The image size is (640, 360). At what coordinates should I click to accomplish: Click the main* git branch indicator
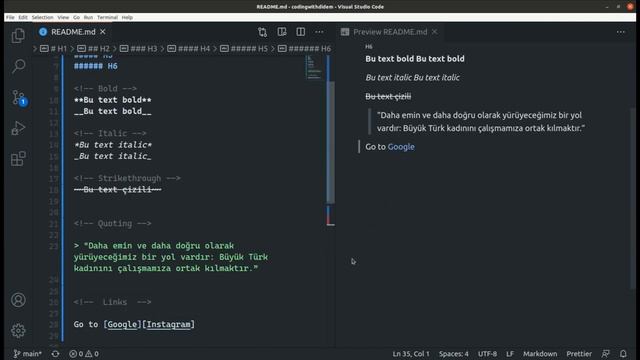pos(27,354)
